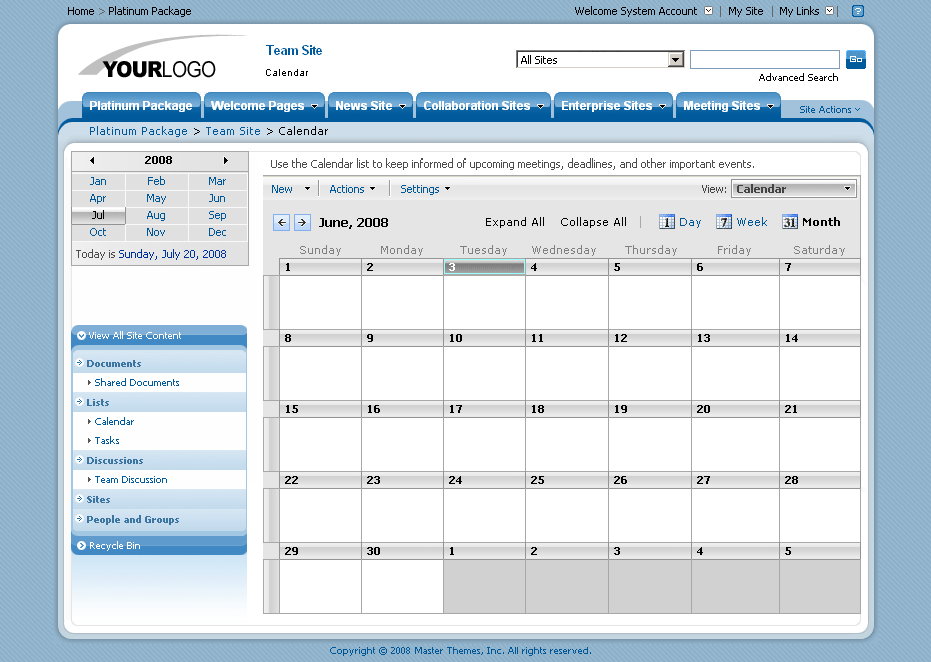Viewport: 931px width, 662px height.
Task: Switch to Week view
Action: tap(742, 222)
